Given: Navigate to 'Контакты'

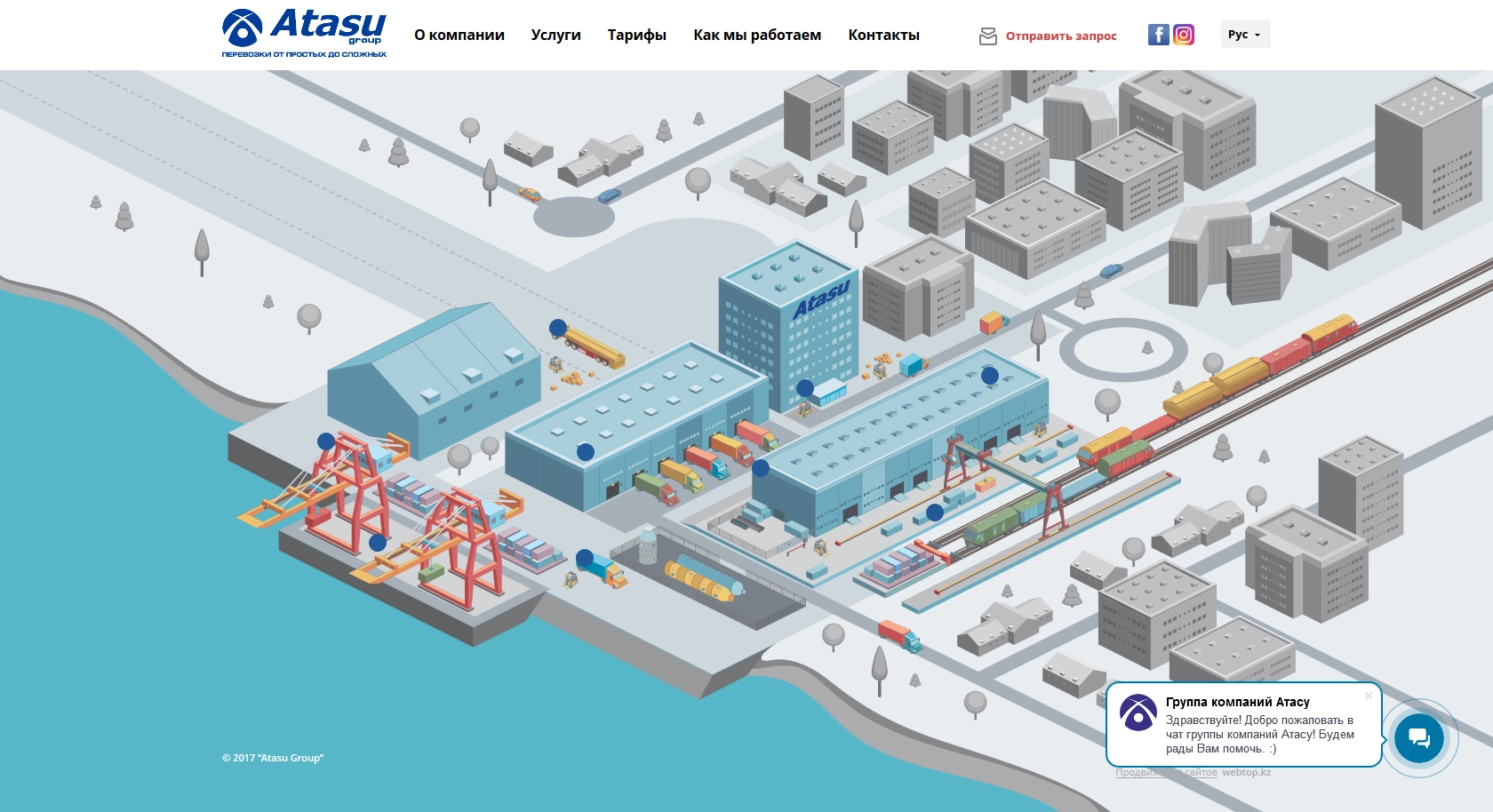Looking at the screenshot, I should click(x=883, y=36).
